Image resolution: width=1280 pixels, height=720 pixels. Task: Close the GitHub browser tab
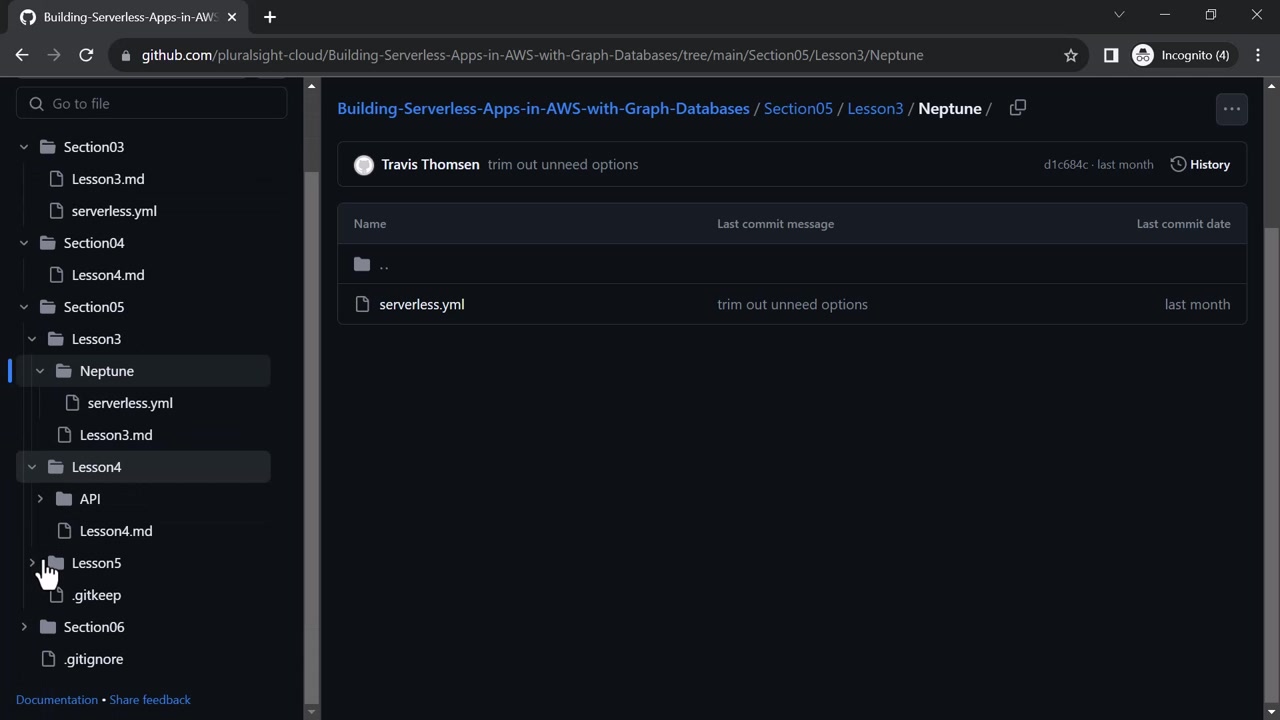[230, 17]
